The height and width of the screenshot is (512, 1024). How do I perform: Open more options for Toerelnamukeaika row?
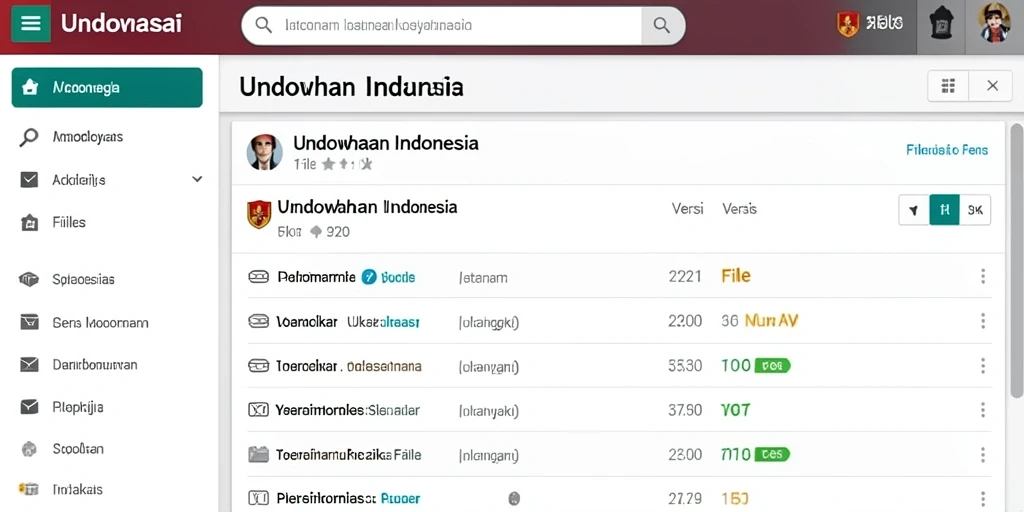click(x=982, y=455)
